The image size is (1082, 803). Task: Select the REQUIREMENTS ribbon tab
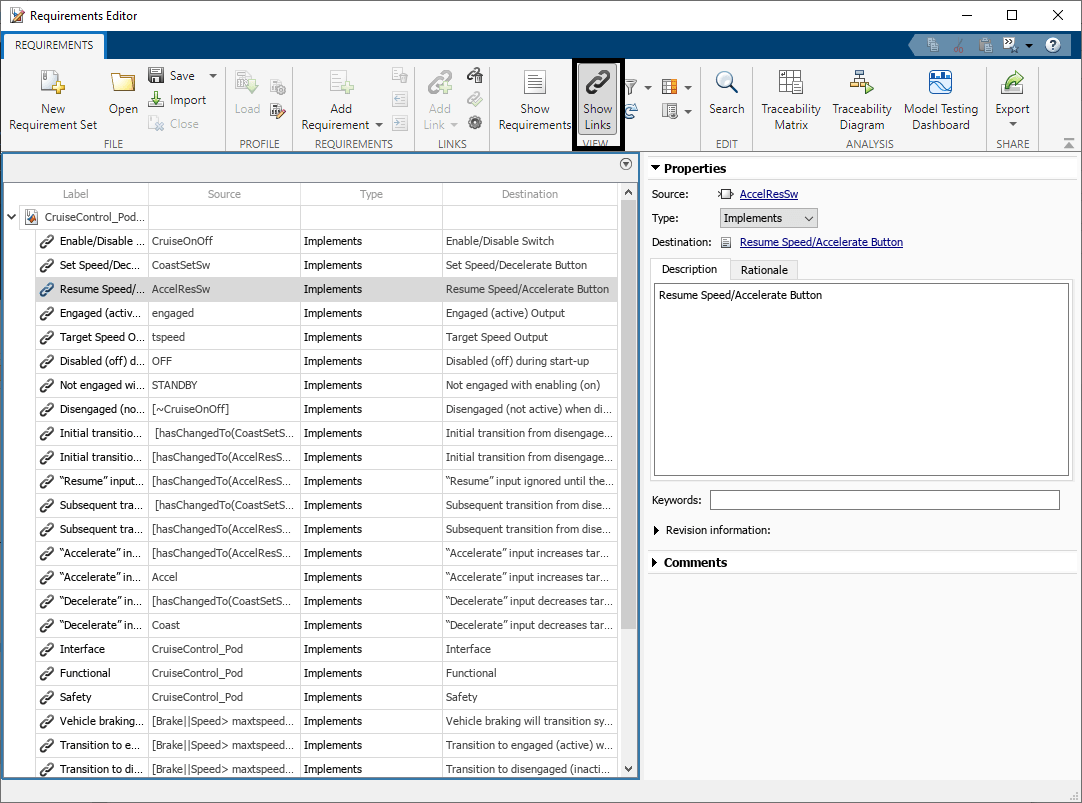pyautogui.click(x=54, y=45)
